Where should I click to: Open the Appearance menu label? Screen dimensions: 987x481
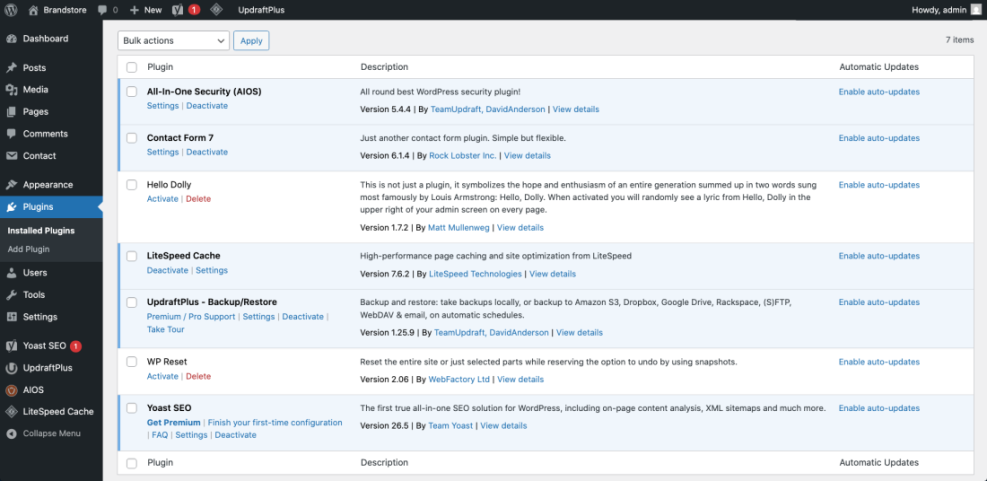48,185
